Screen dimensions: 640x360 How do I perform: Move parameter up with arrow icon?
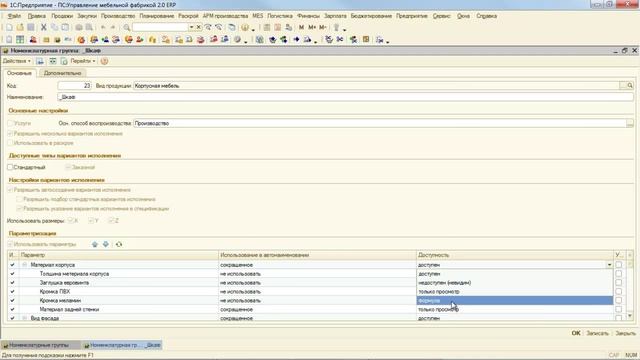(x=95, y=244)
